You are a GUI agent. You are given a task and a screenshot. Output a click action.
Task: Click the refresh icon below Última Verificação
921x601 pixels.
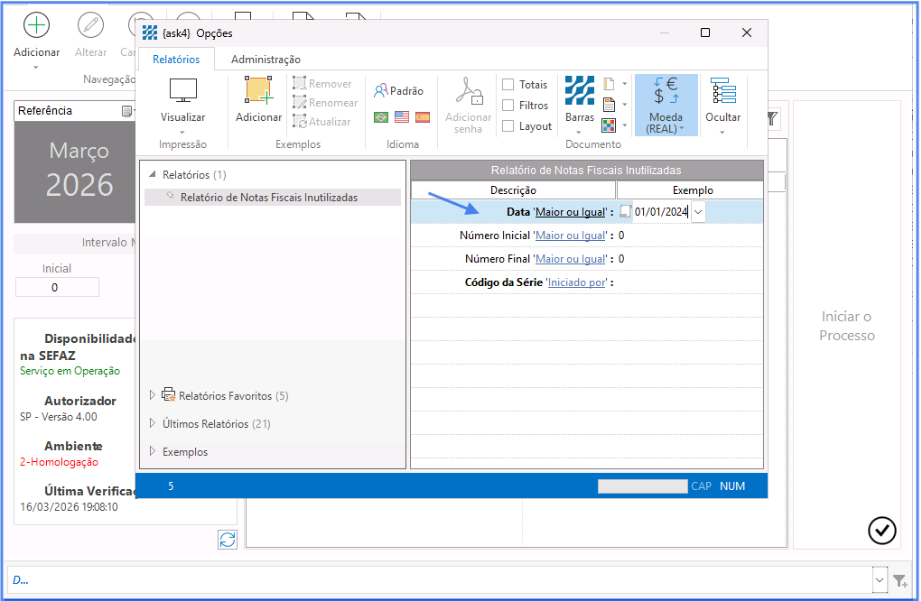coord(227,539)
